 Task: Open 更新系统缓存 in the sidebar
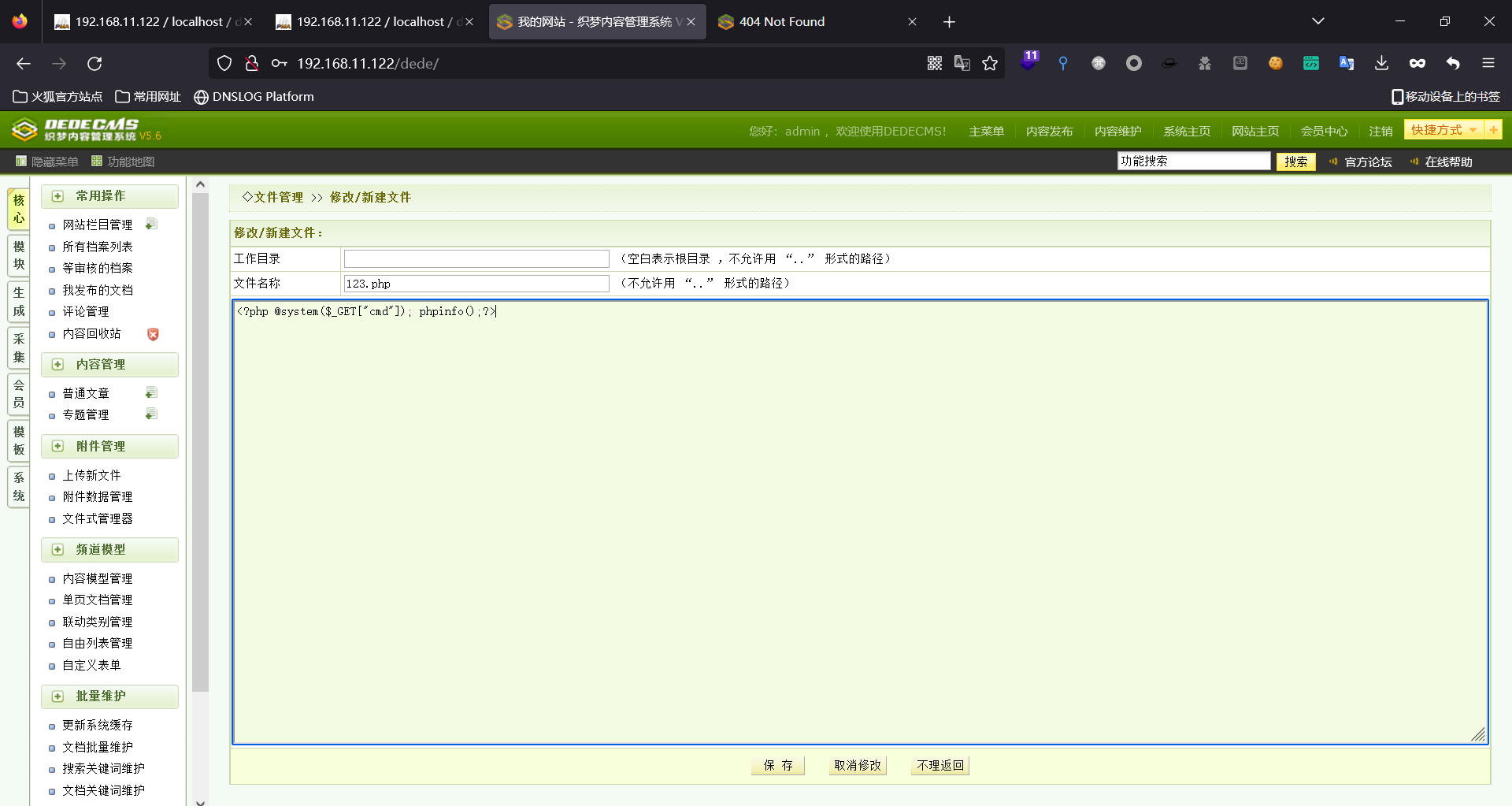point(98,725)
